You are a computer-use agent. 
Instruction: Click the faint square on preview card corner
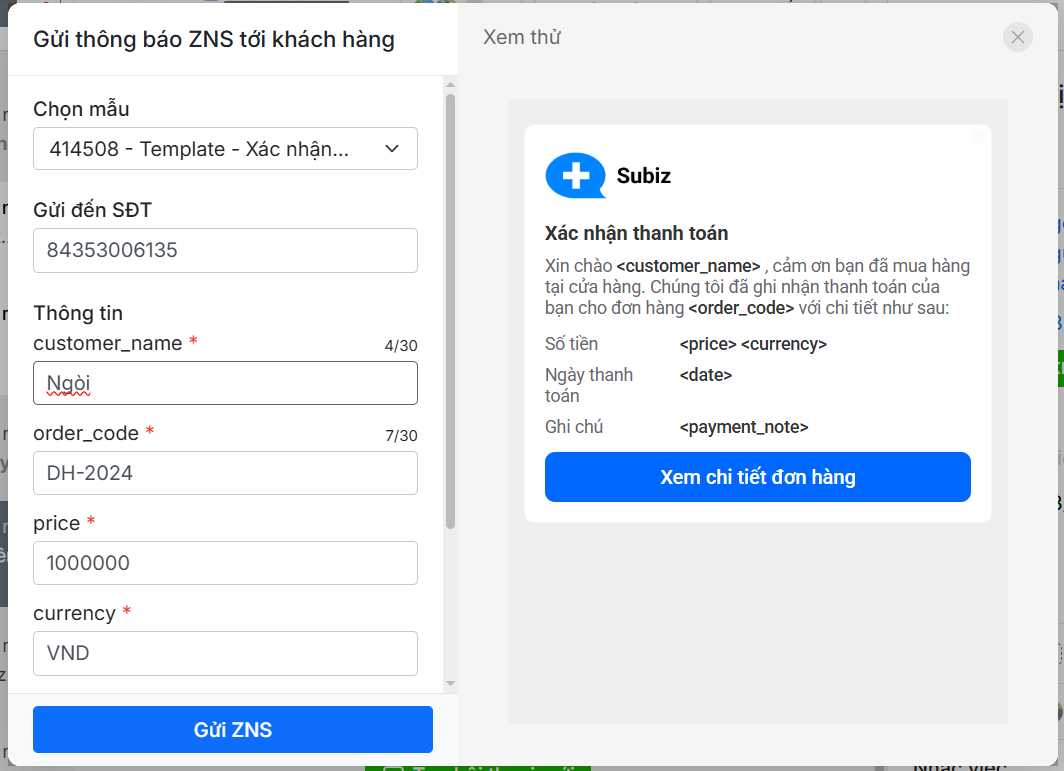tap(978, 138)
